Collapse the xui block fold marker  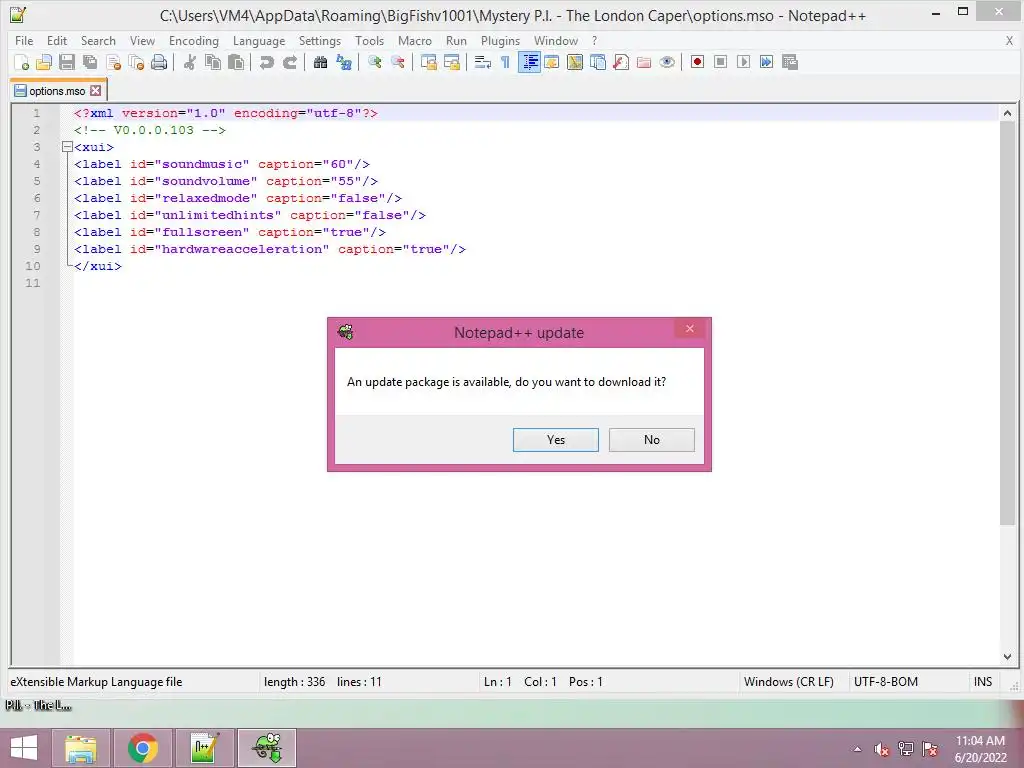pos(67,147)
